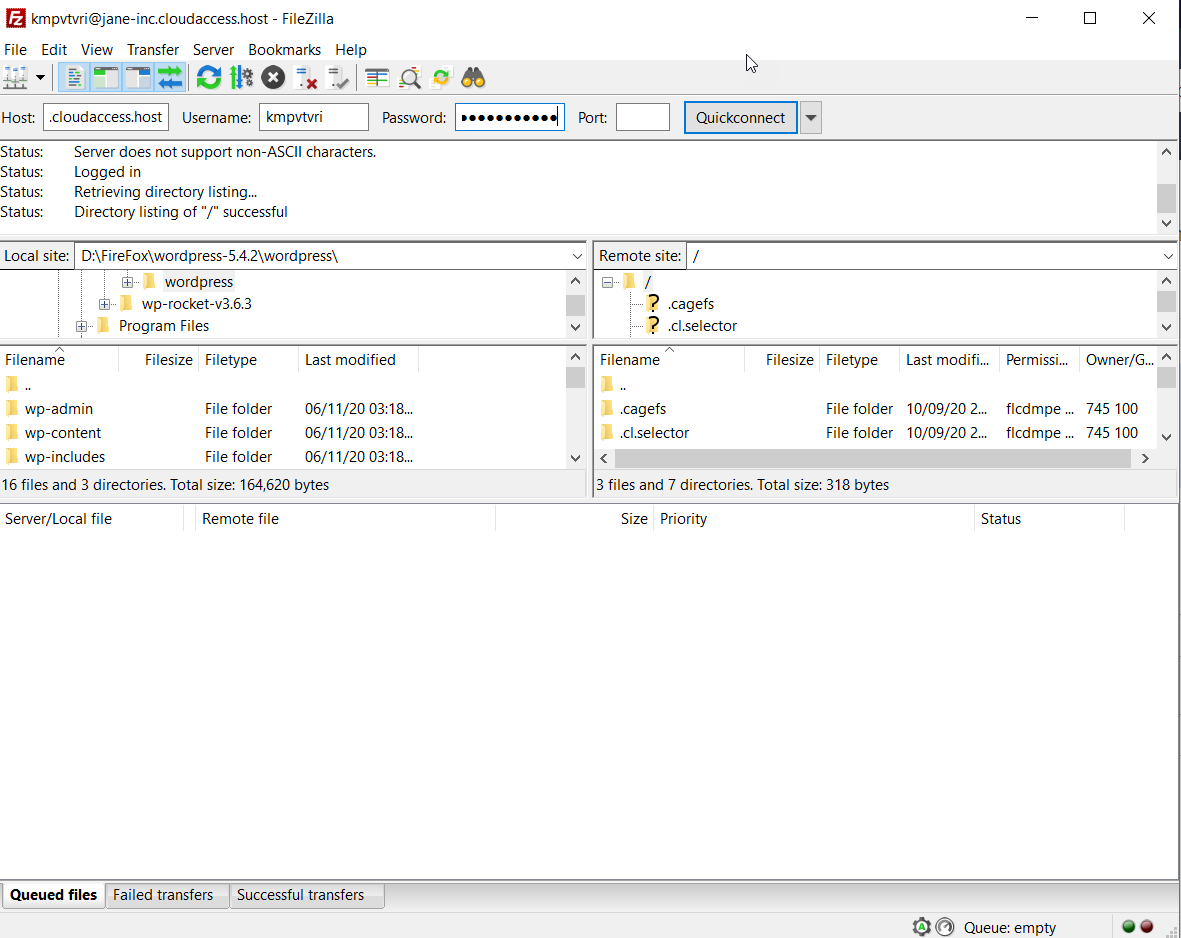Open the View menu
Viewport: 1181px width, 938px height.
tap(97, 50)
